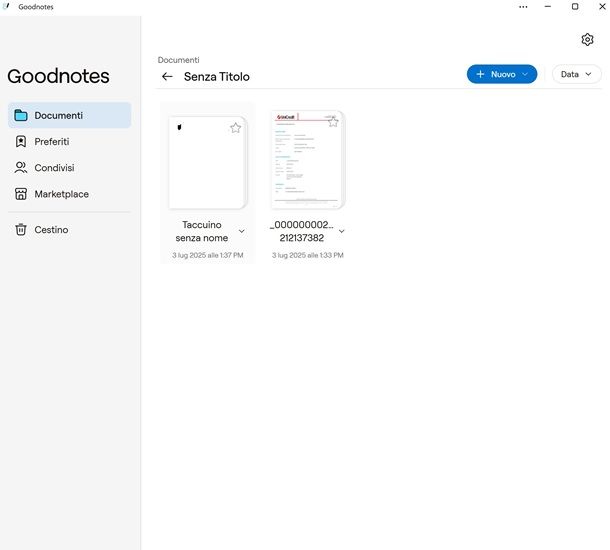This screenshot has width=610, height=550.
Task: Select Cestino in the sidebar
Action: click(x=70, y=229)
